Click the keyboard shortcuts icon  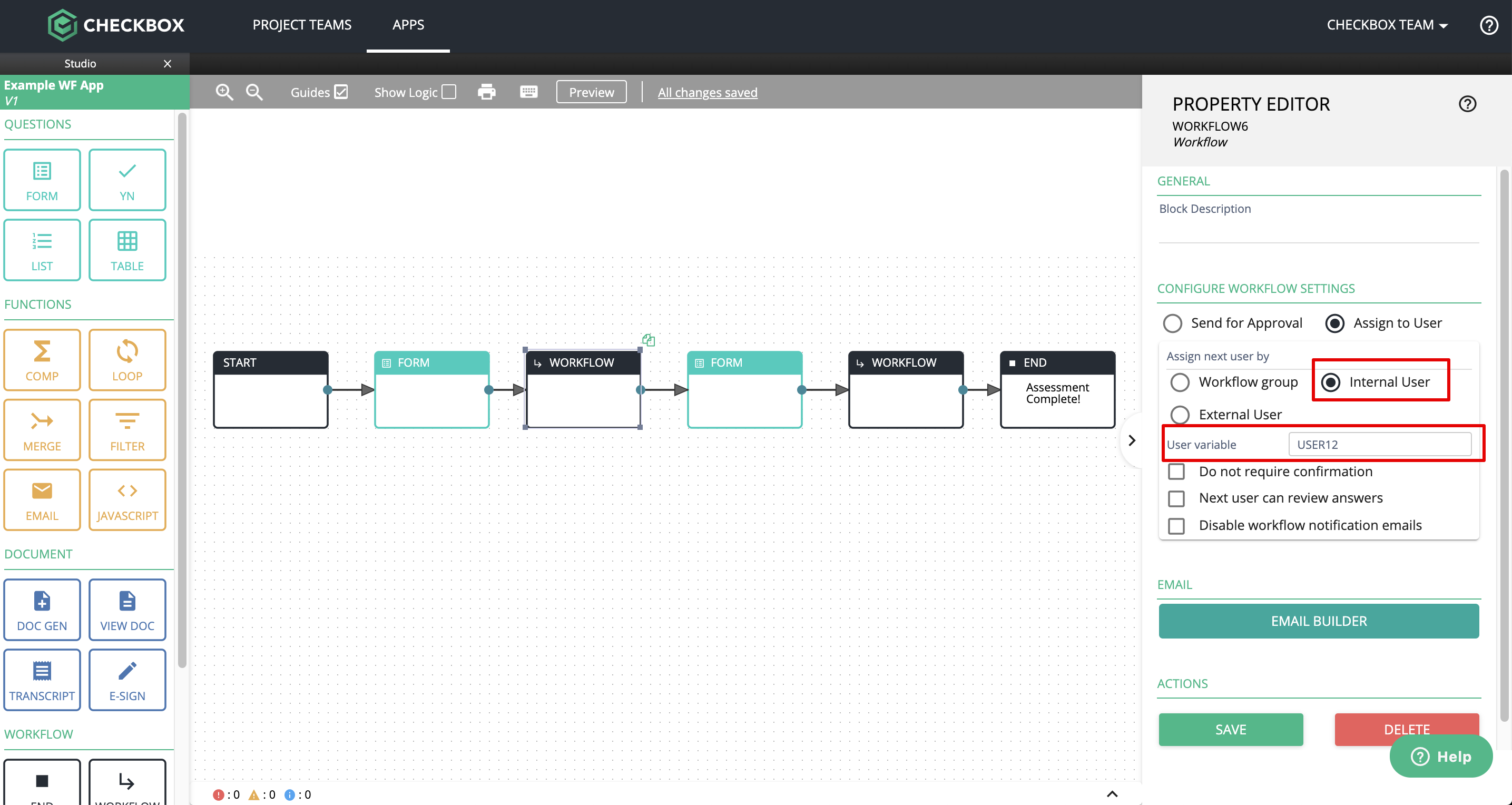coord(529,92)
